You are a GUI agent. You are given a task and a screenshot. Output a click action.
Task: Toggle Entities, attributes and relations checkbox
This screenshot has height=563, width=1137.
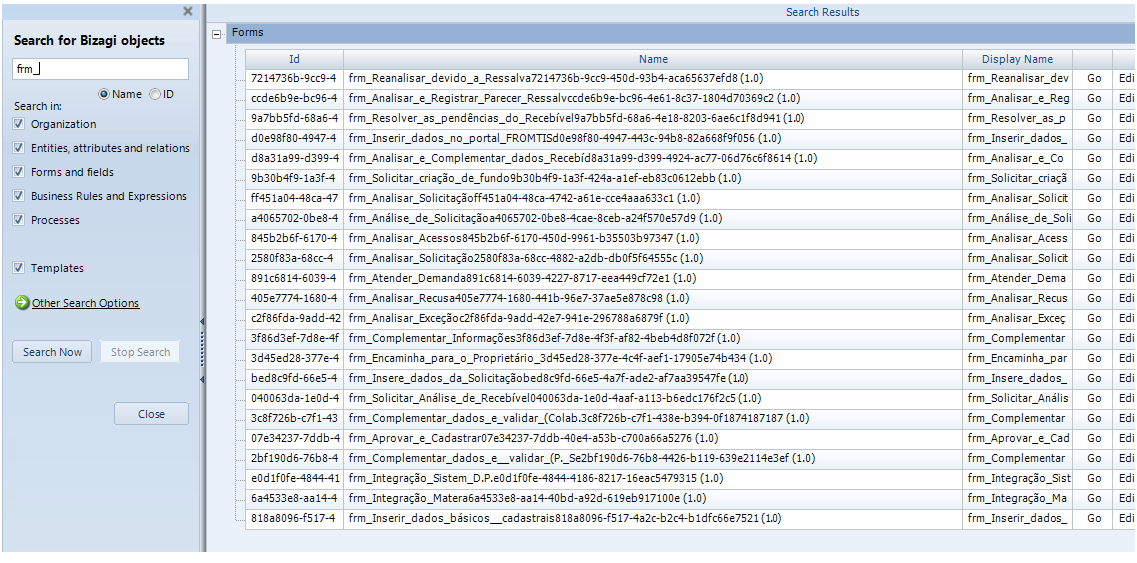click(x=19, y=148)
